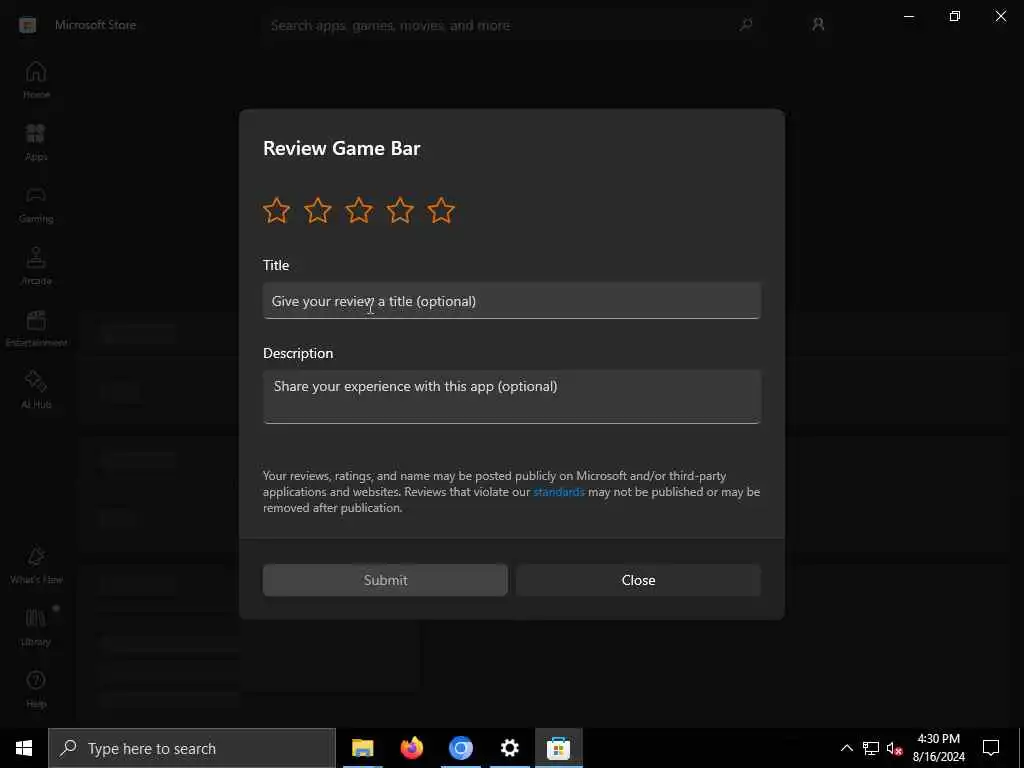Rate Game Bar one star

[x=276, y=210]
